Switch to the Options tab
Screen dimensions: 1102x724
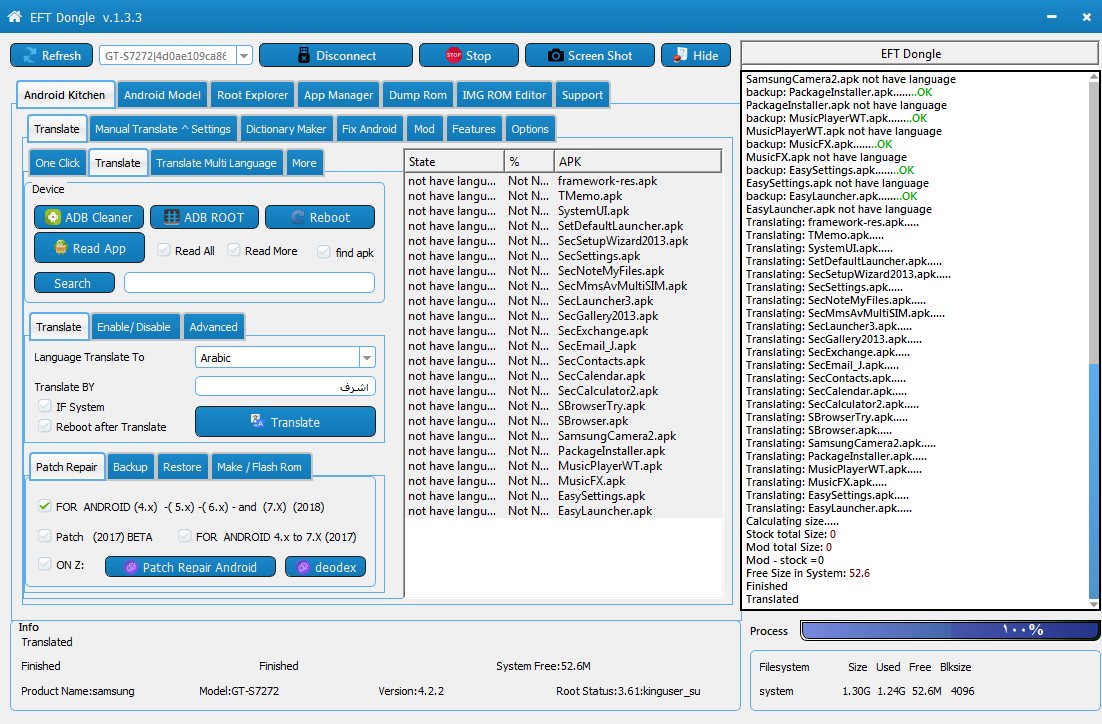click(x=530, y=129)
